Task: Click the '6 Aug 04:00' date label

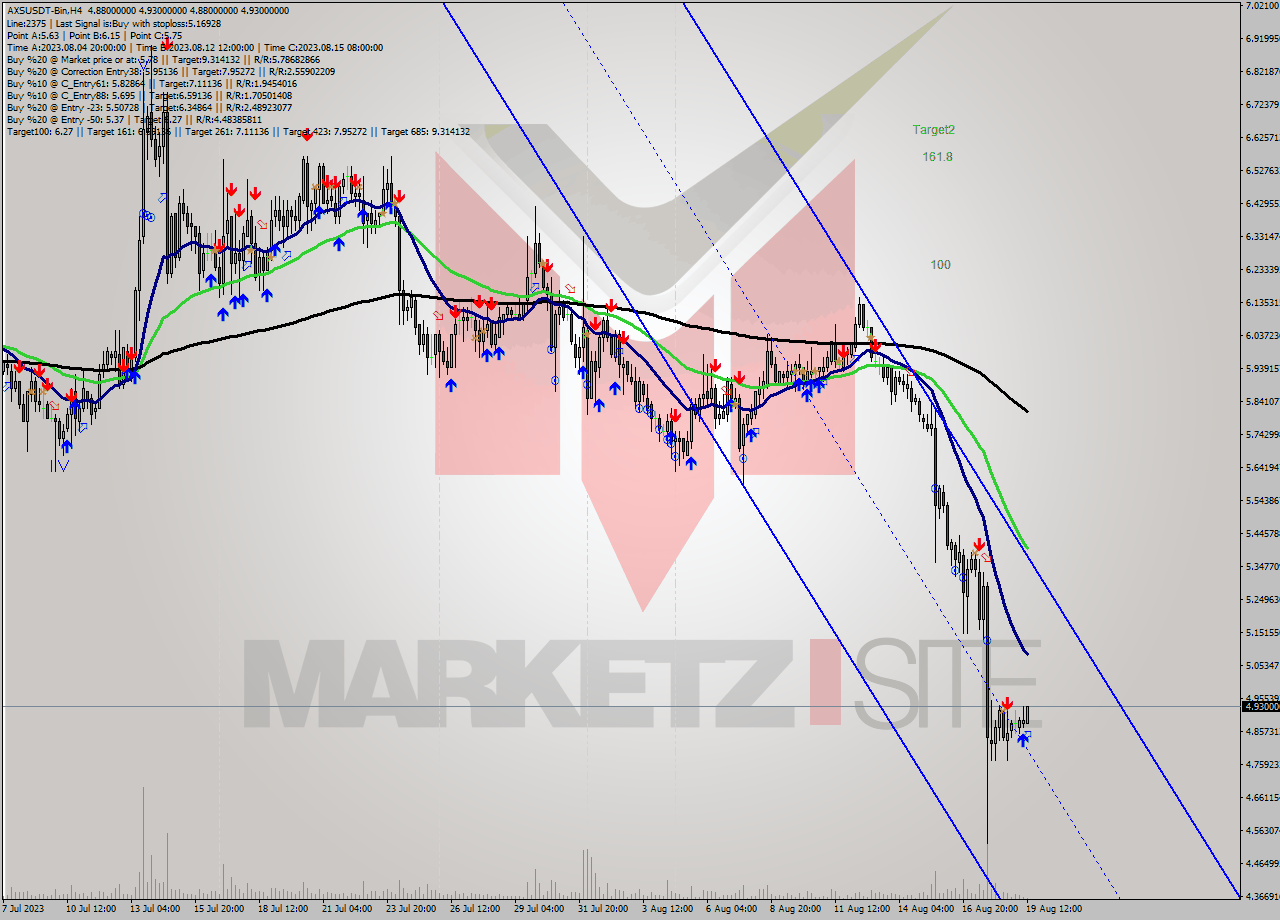Action: [x=730, y=909]
